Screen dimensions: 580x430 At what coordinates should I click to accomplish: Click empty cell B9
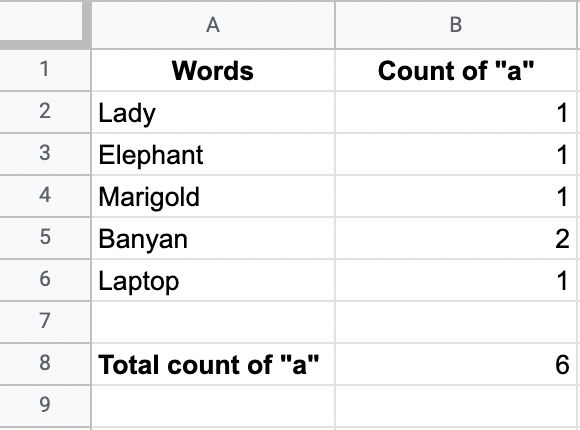coord(456,406)
